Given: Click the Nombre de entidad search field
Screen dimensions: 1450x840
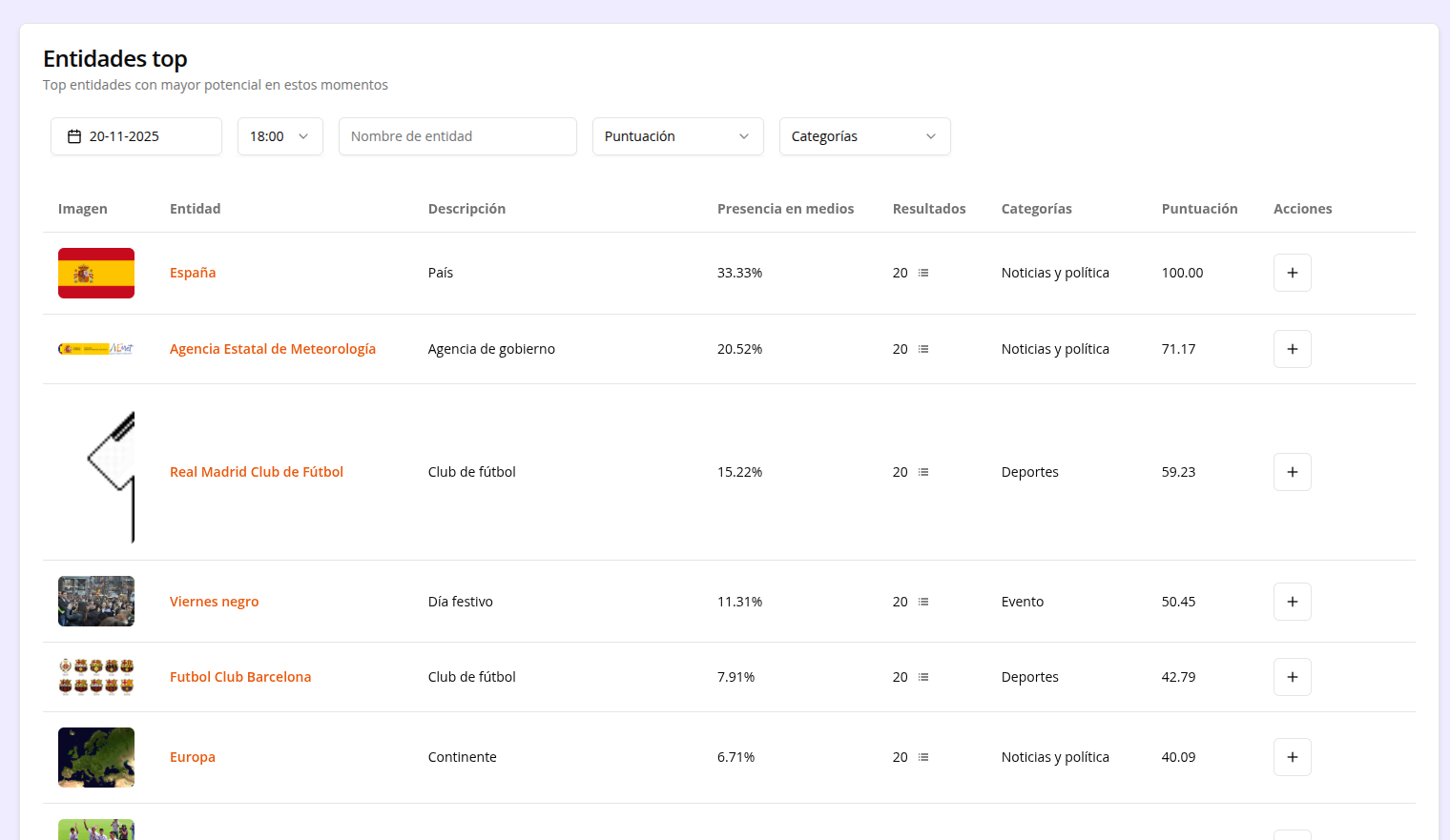Looking at the screenshot, I should click(x=457, y=136).
